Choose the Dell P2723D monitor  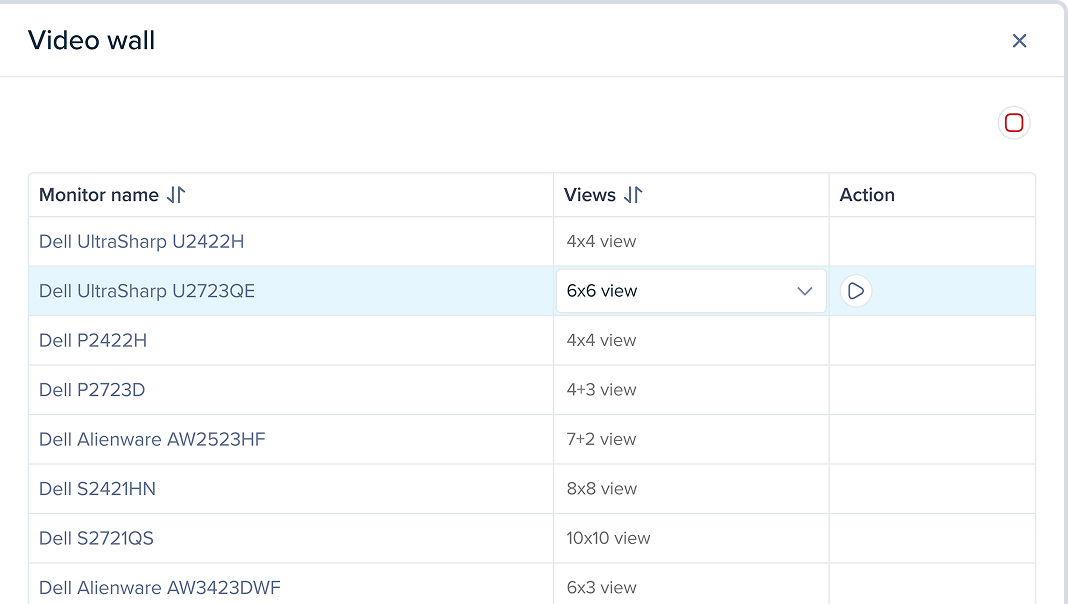coord(92,390)
